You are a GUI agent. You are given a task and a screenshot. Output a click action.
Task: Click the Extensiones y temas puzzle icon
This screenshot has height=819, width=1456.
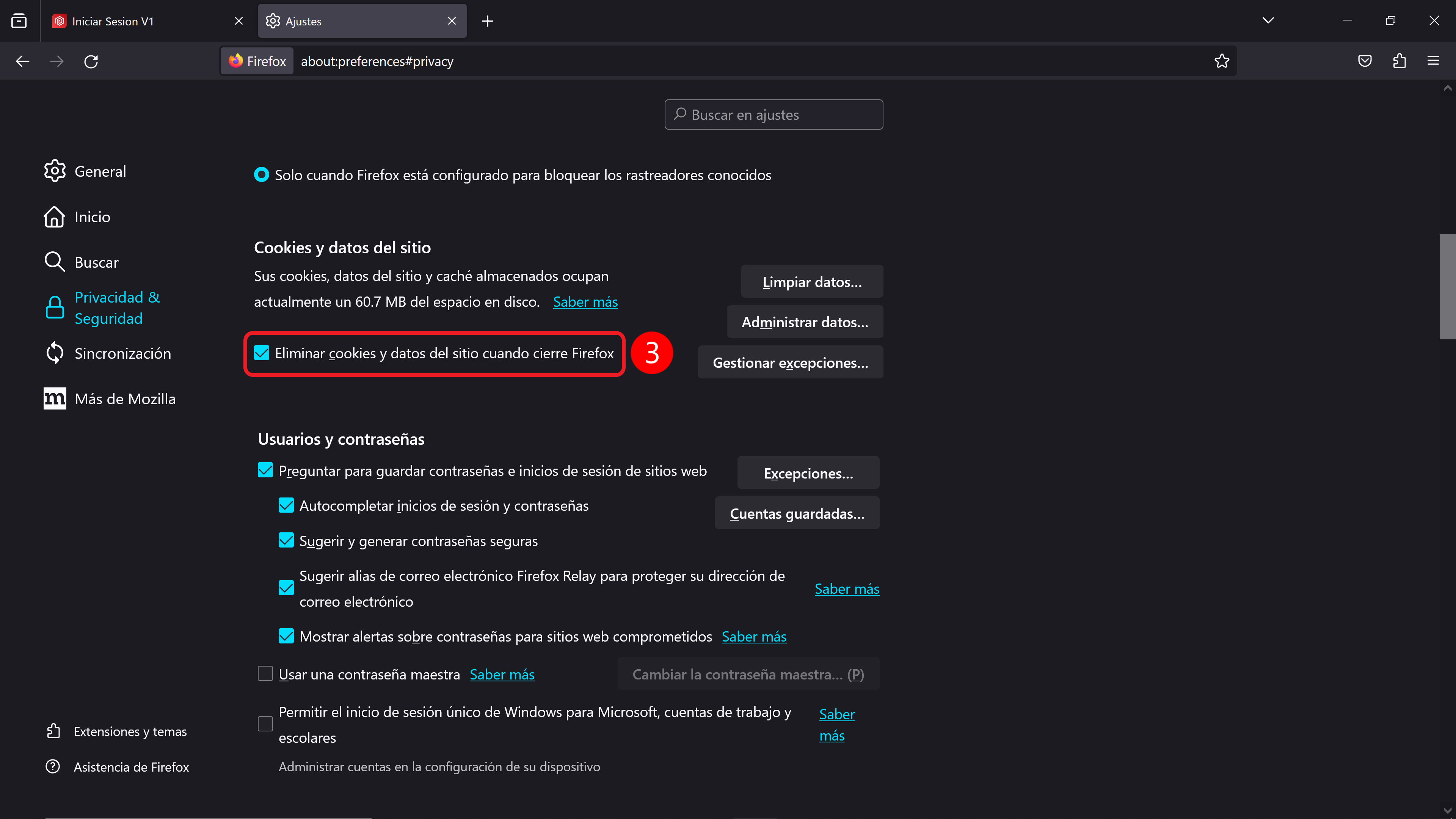[x=53, y=731]
